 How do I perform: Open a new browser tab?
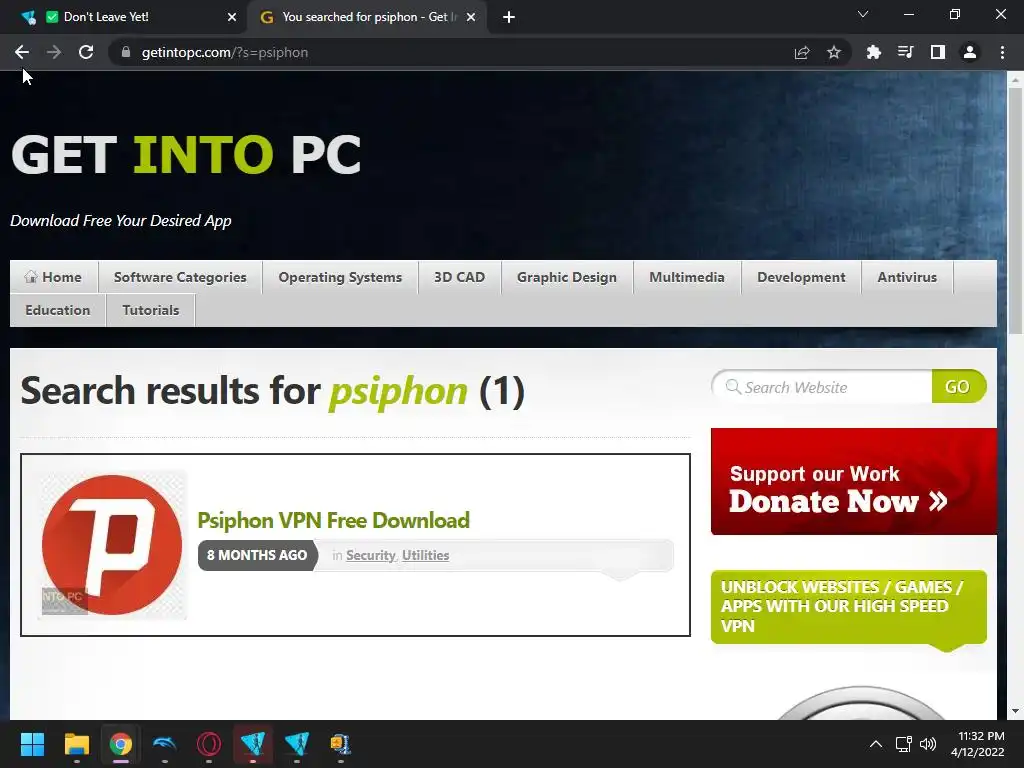[509, 17]
